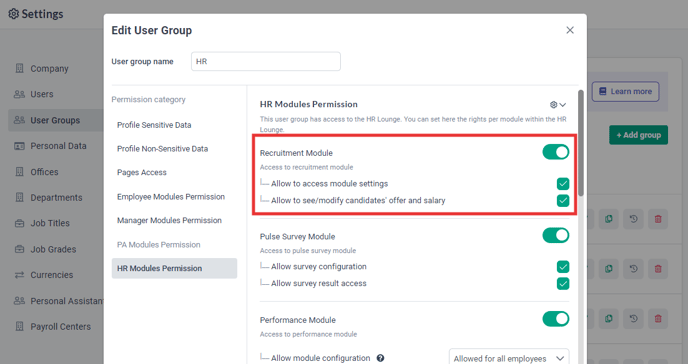Viewport: 688px width, 364px height.
Task: Click the Job Titles briefcase icon
Action: pos(19,223)
